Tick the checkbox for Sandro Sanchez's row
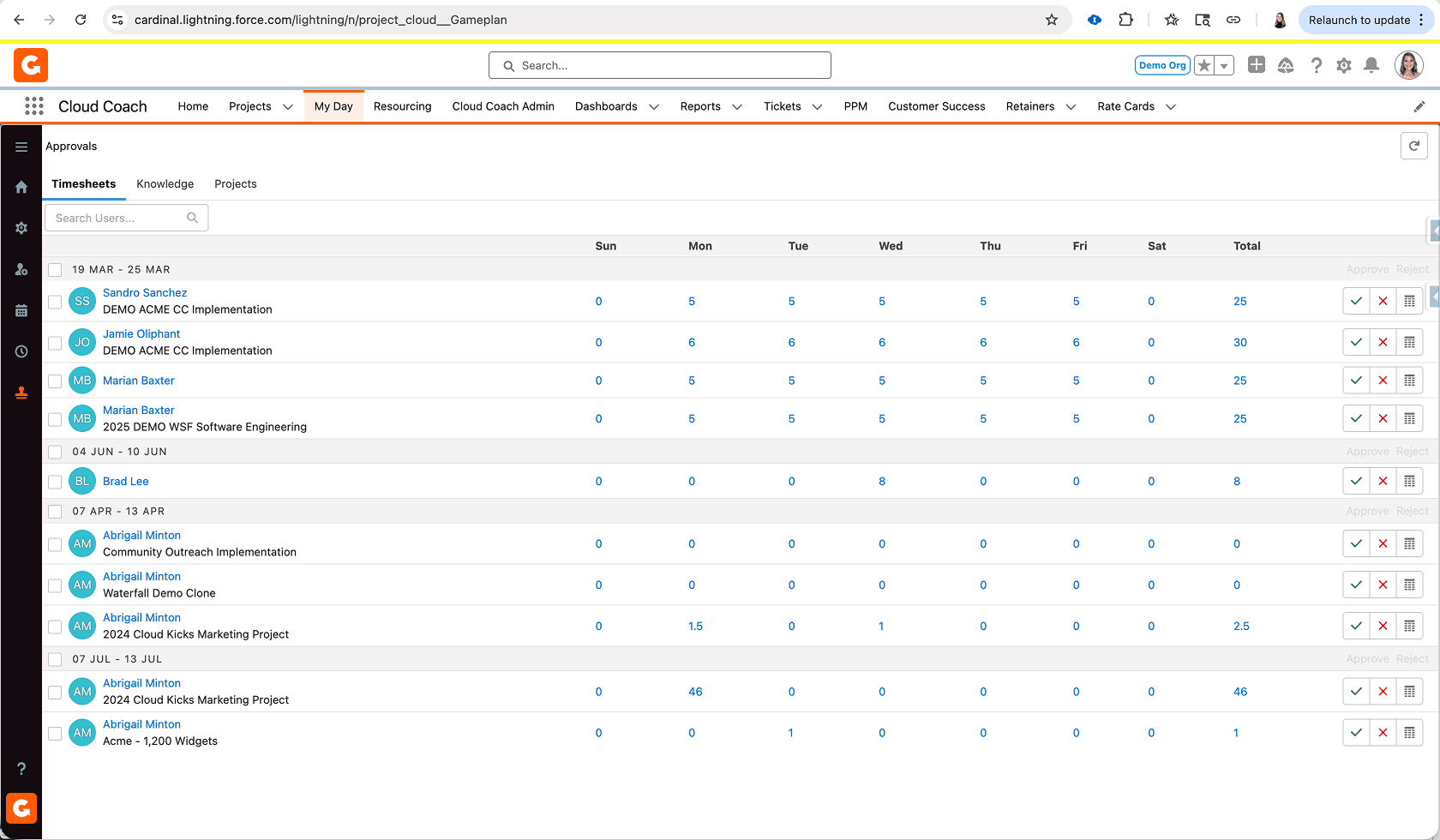 pos(55,302)
